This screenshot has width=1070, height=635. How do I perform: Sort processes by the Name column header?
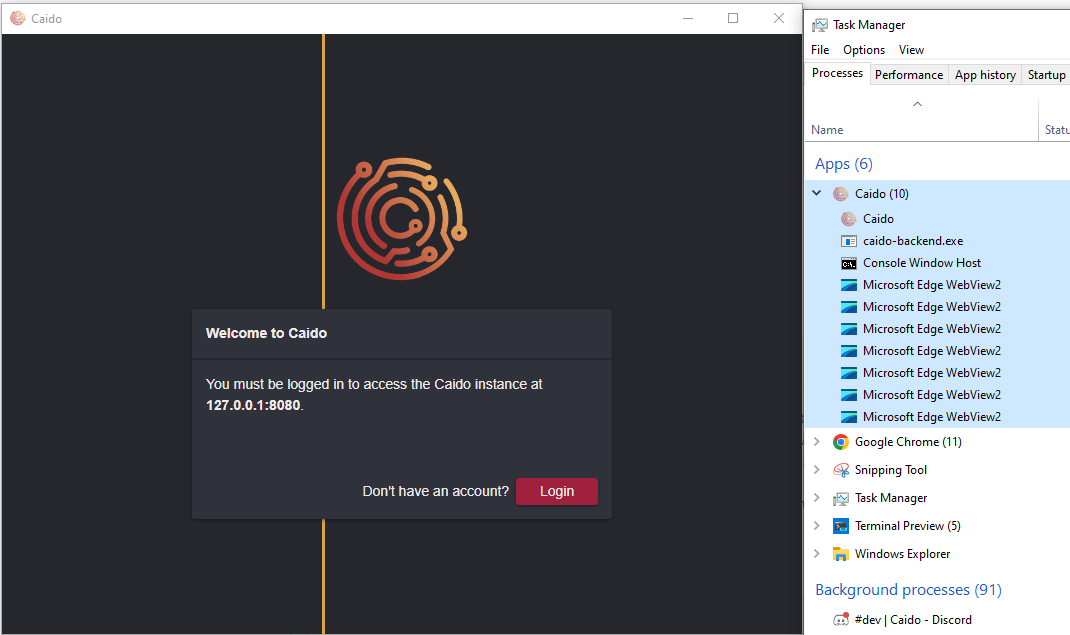click(826, 129)
